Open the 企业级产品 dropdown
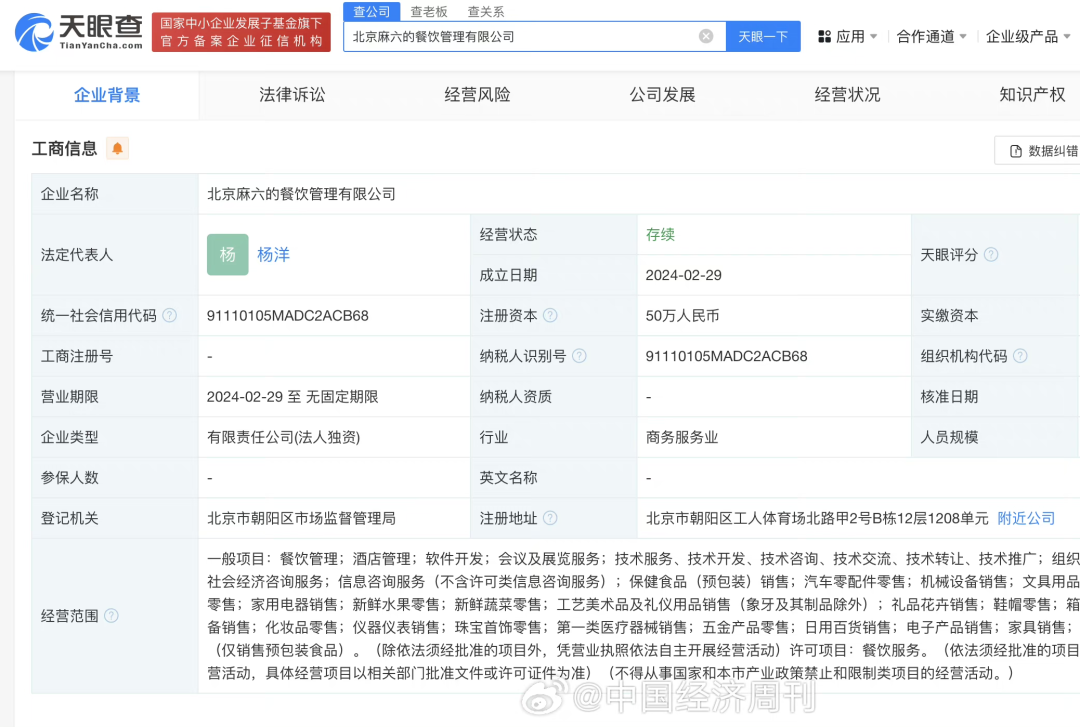The width and height of the screenshot is (1080, 727). 1028,36
